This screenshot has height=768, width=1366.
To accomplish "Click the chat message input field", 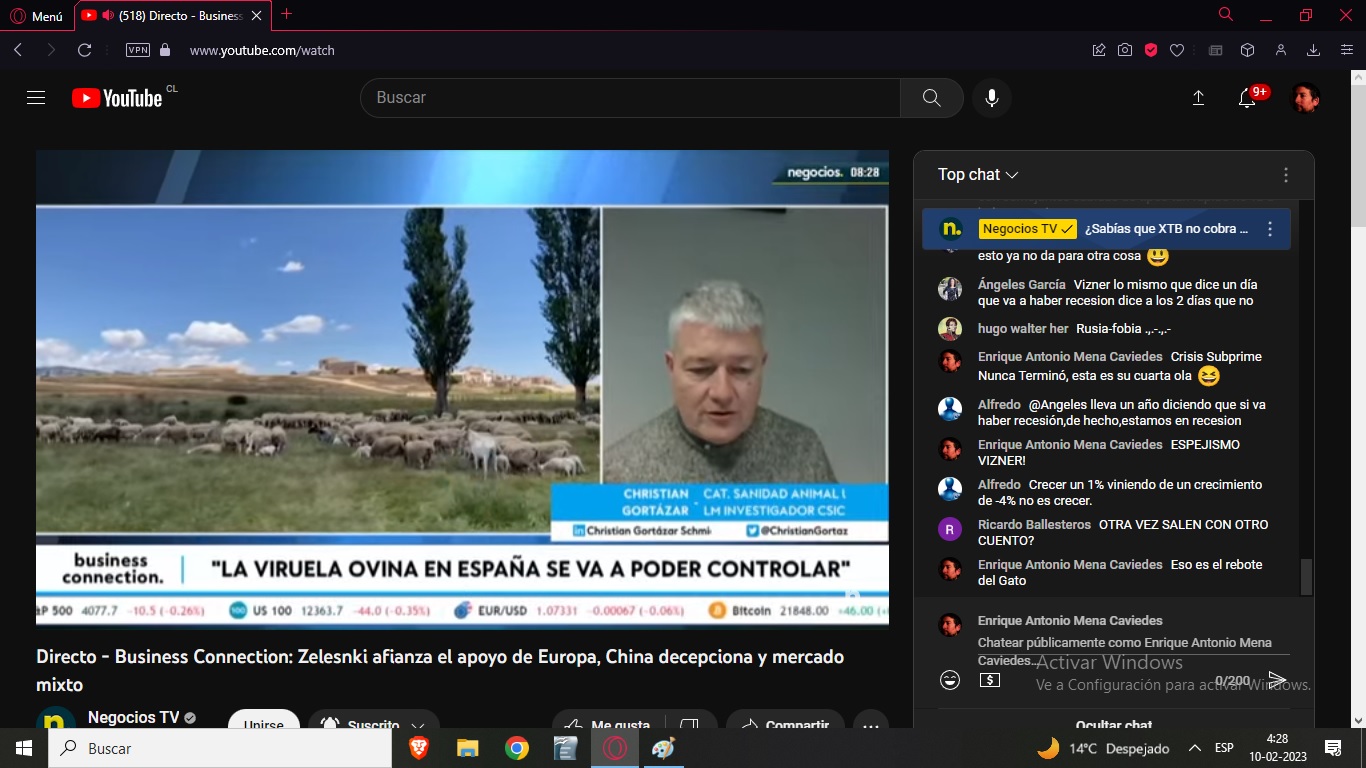I will coord(1133,651).
